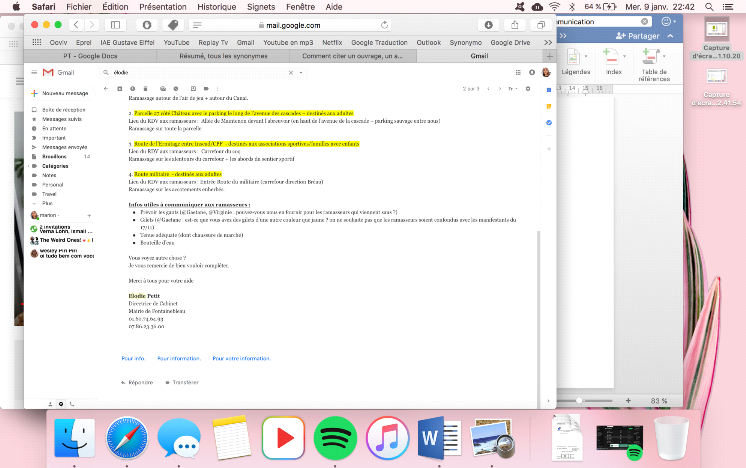746x468 pixels.
Task: Open Safari Favorites grid icon
Action: pyautogui.click(x=37, y=42)
